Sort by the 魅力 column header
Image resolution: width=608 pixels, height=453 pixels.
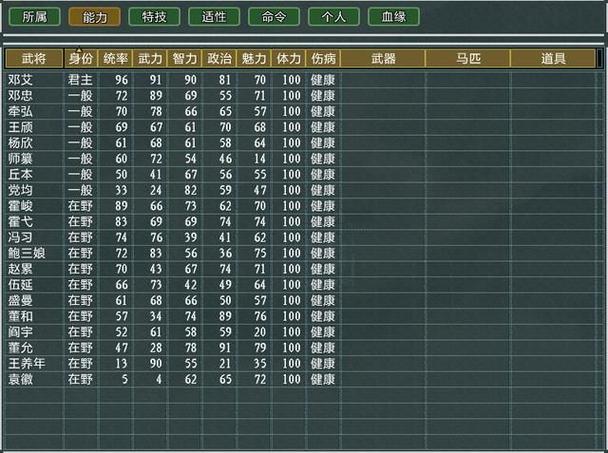coord(253,59)
